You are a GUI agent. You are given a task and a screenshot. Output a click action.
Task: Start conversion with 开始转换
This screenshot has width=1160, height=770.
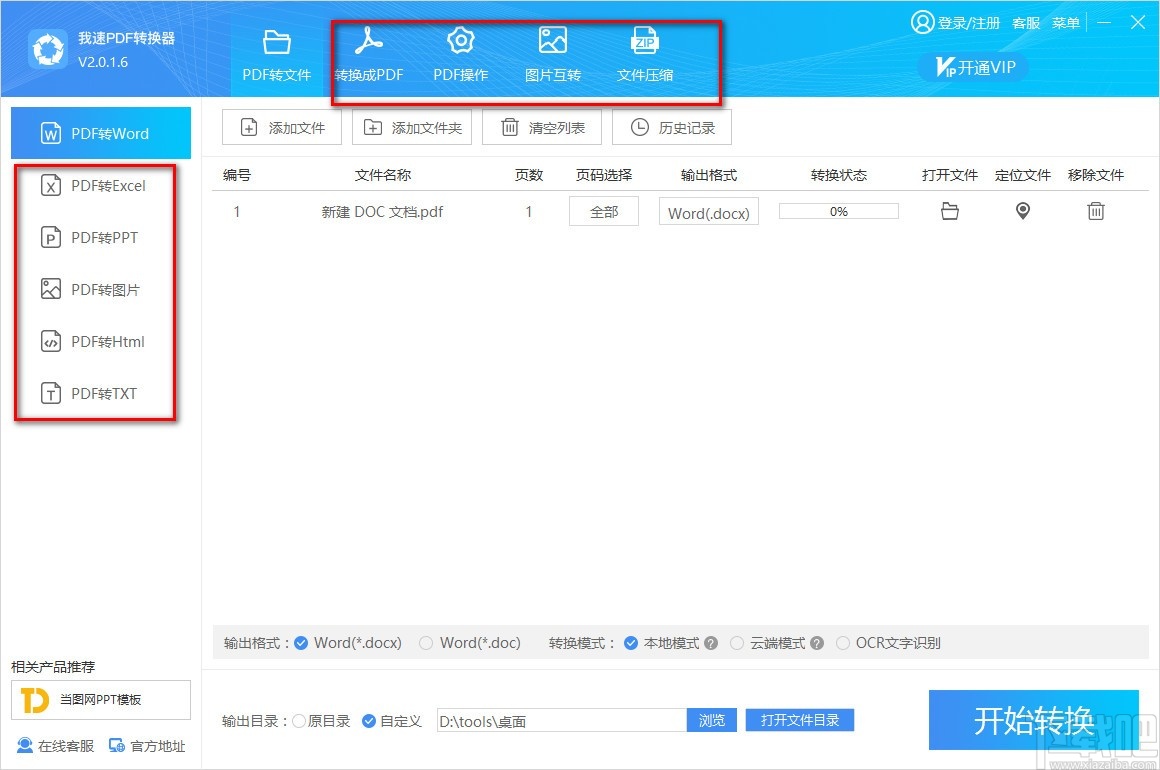click(1034, 720)
